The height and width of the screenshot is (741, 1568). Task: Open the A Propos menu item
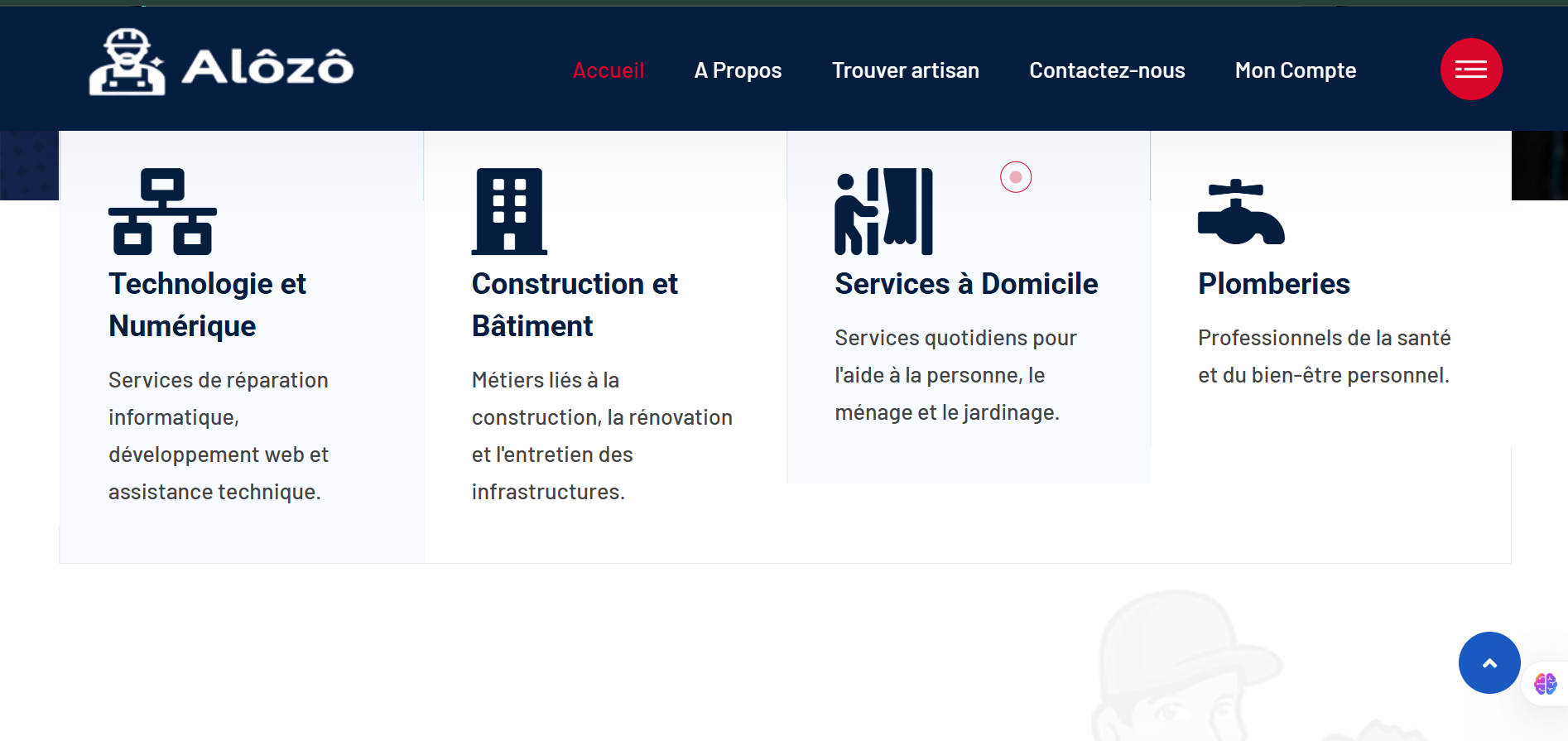coord(738,70)
